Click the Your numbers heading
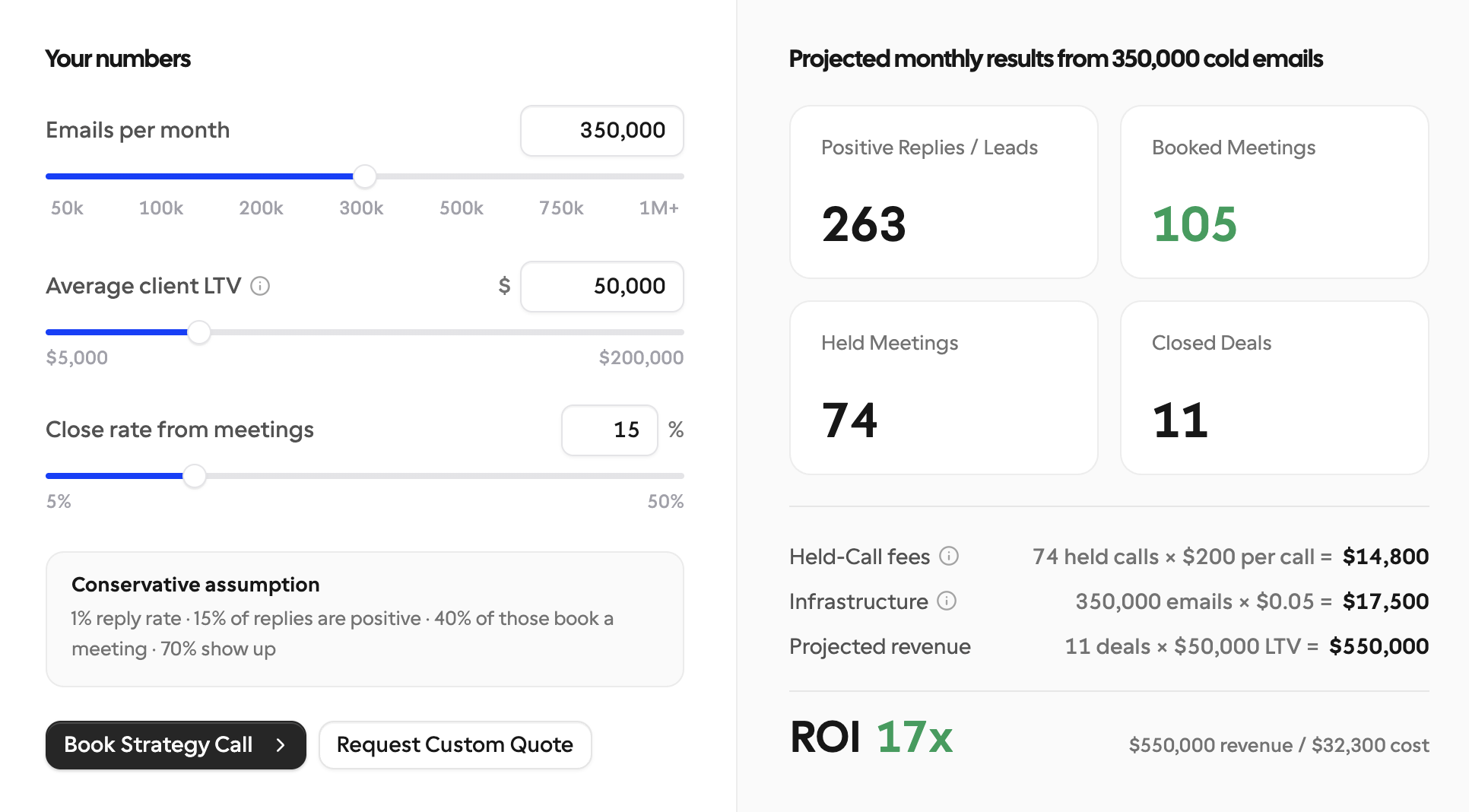Image resolution: width=1469 pixels, height=812 pixels. (x=118, y=59)
